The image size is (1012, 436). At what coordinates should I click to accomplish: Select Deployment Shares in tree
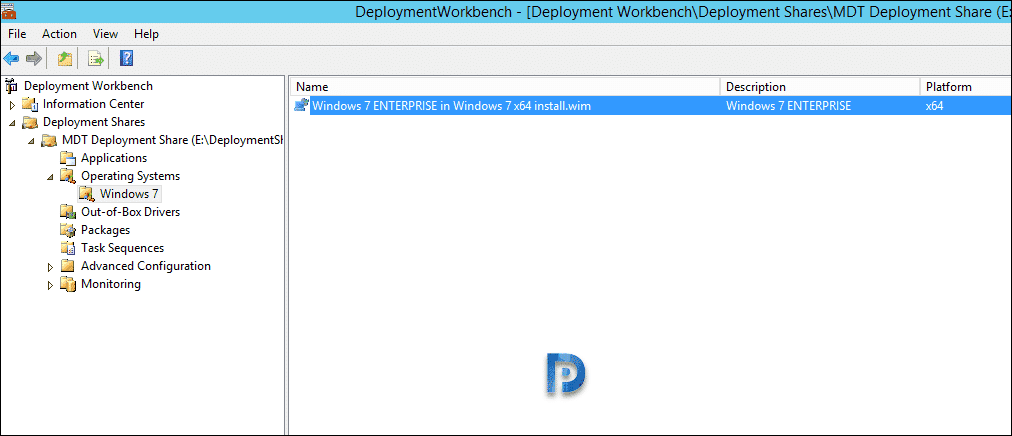[94, 122]
